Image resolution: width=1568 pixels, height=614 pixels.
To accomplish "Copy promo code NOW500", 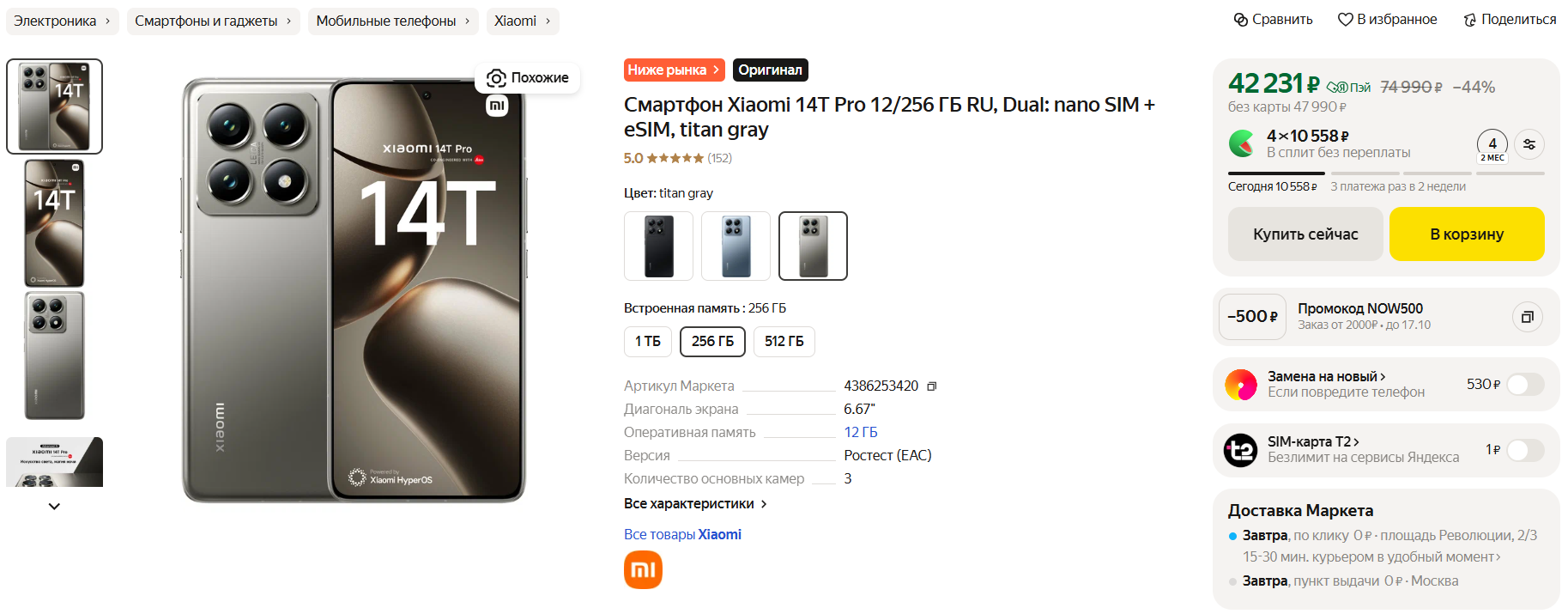I will 1527,317.
